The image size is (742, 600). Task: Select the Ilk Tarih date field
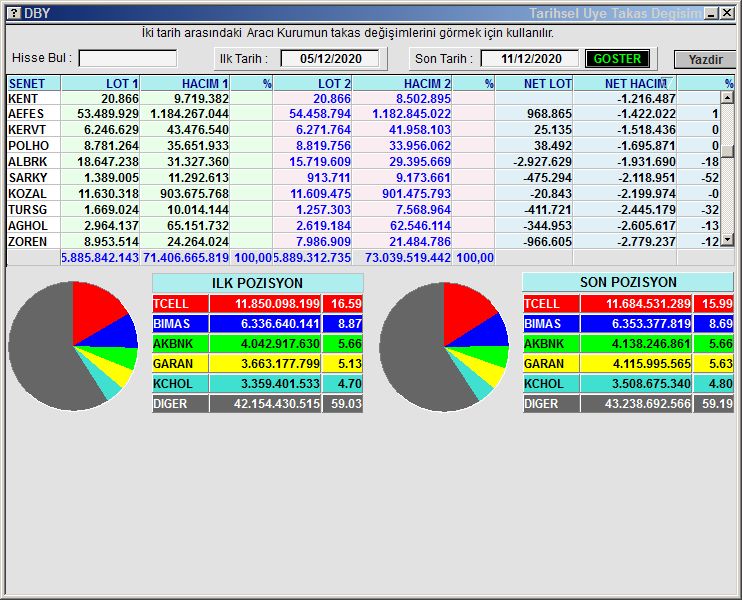tap(330, 59)
